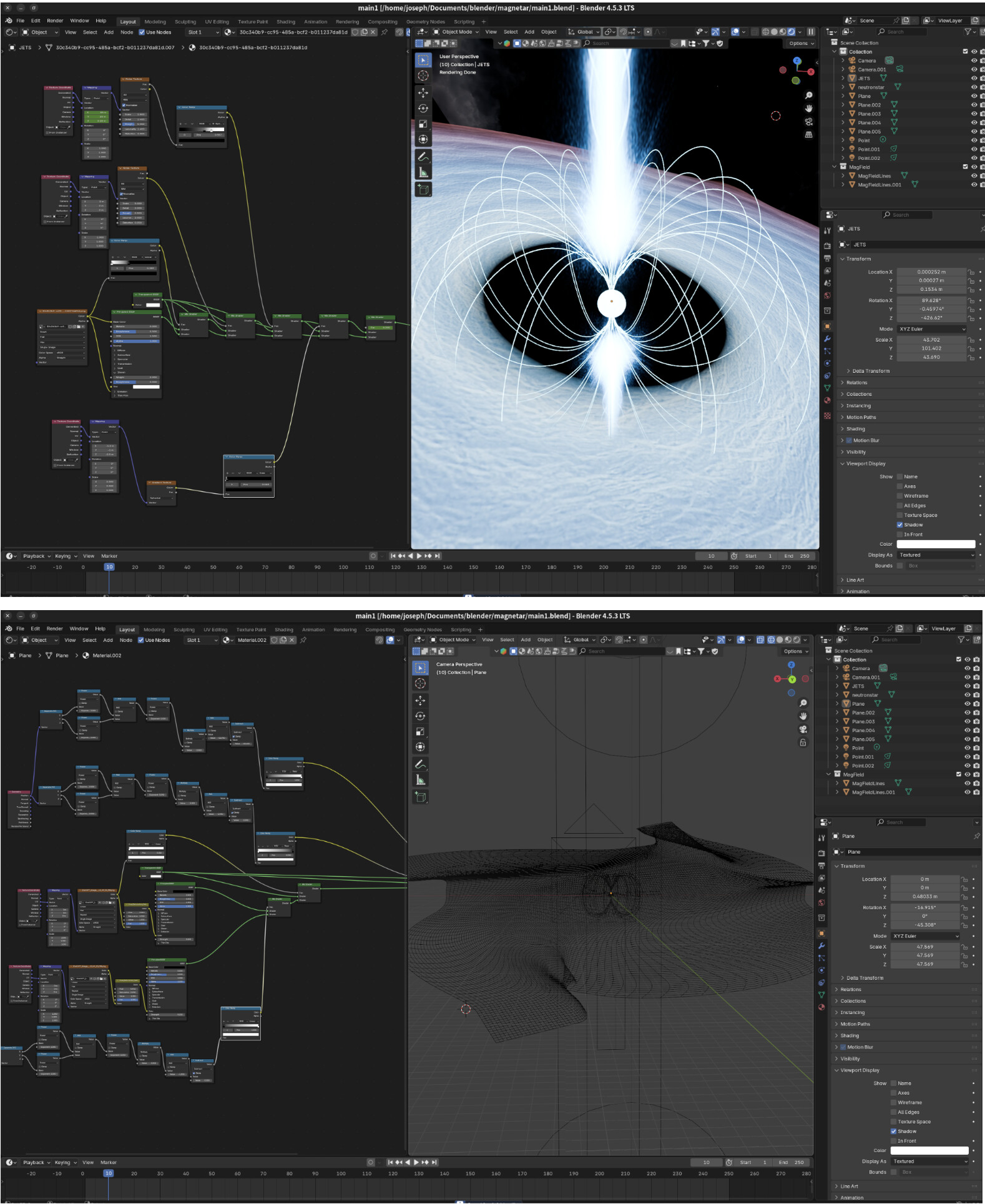Select the Add Cube tool in upper window
The height and width of the screenshot is (1204, 985).
(423, 189)
